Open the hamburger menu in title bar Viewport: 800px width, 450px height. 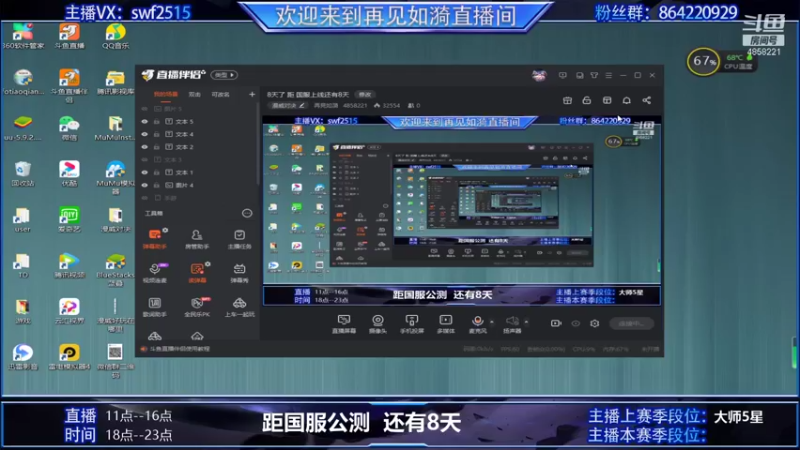(x=609, y=76)
